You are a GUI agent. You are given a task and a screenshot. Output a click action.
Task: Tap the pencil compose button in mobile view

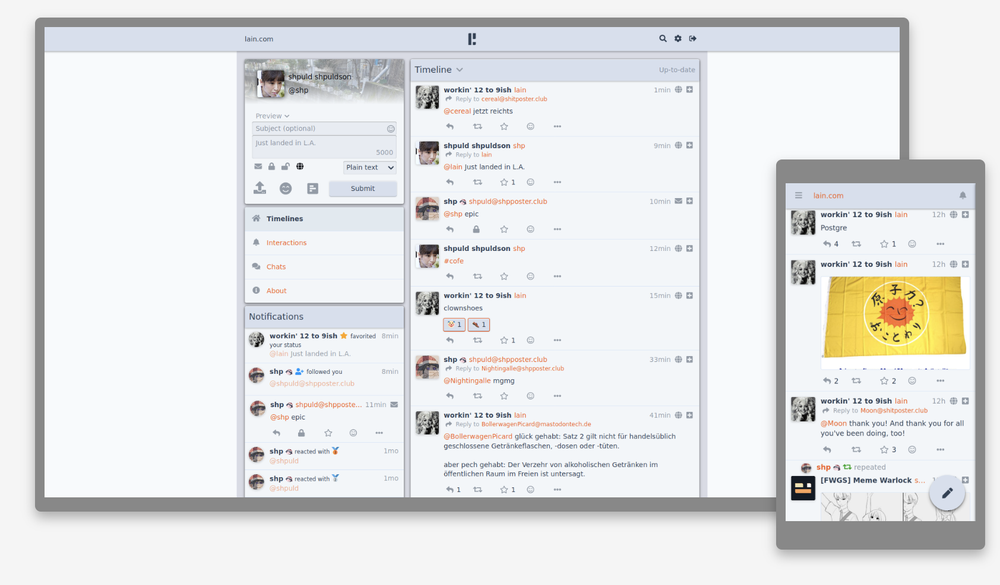click(x=947, y=493)
